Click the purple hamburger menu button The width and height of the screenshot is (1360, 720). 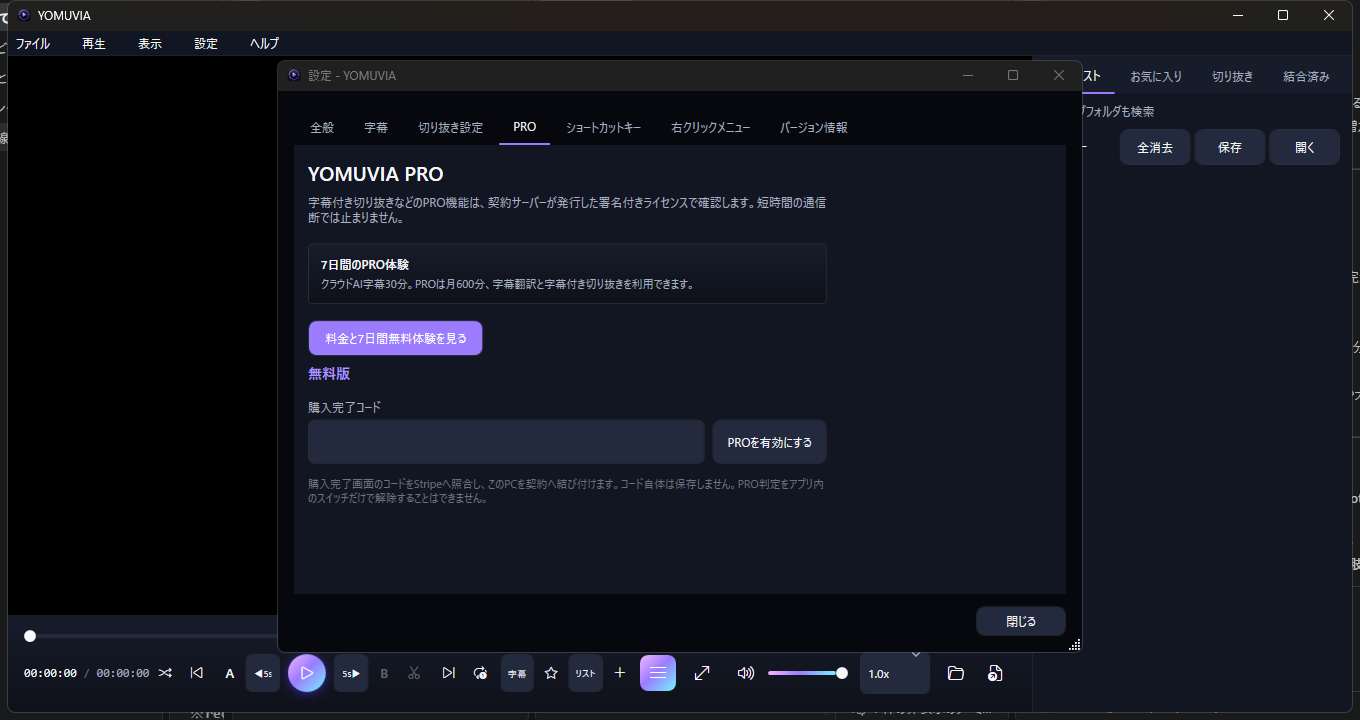coord(658,673)
